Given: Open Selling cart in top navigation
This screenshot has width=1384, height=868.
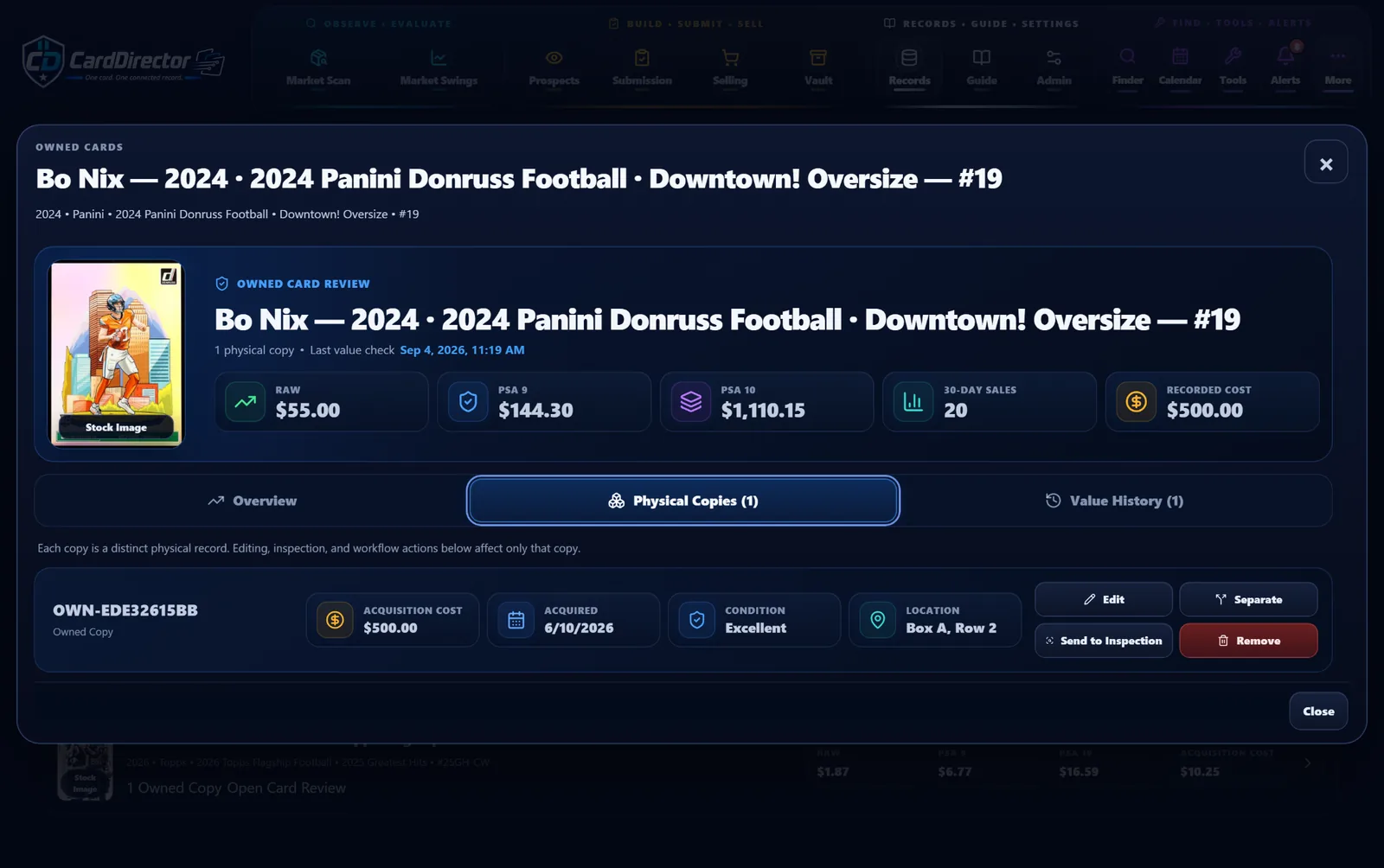Looking at the screenshot, I should (730, 67).
